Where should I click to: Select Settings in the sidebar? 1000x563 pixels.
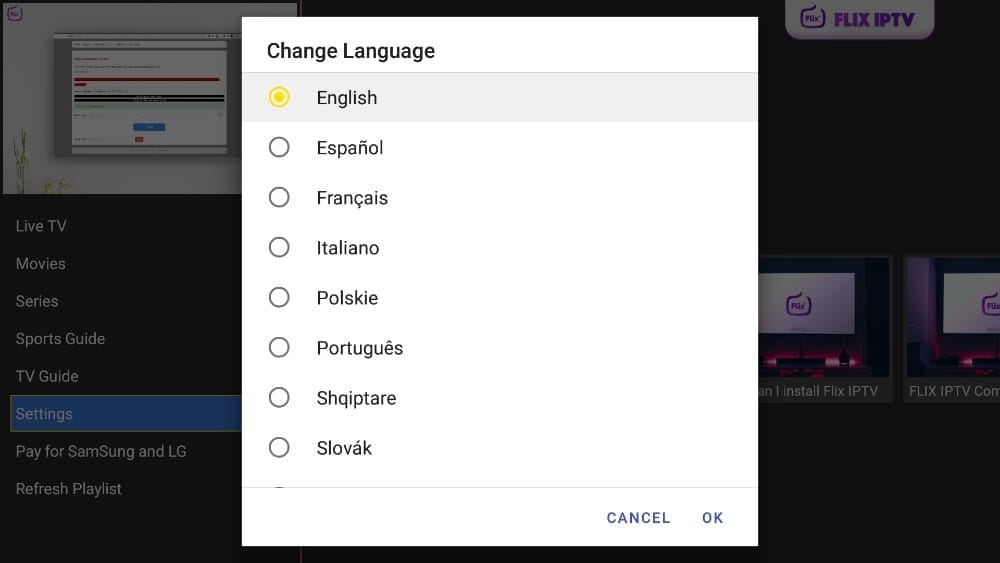coord(44,414)
